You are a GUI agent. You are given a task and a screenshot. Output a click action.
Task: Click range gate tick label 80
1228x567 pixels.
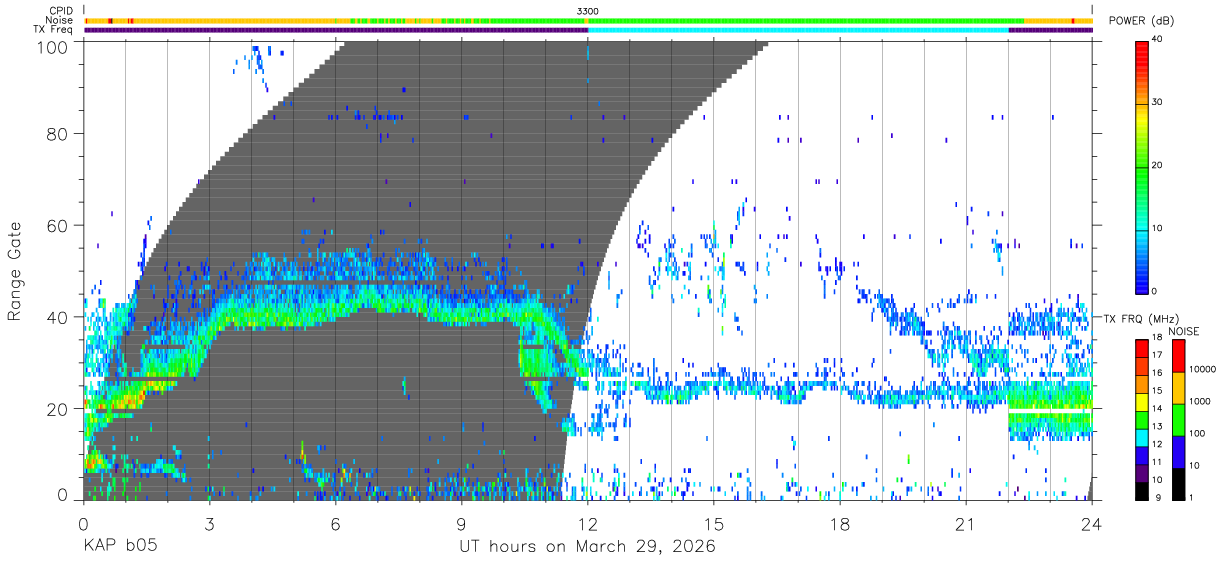point(57,133)
